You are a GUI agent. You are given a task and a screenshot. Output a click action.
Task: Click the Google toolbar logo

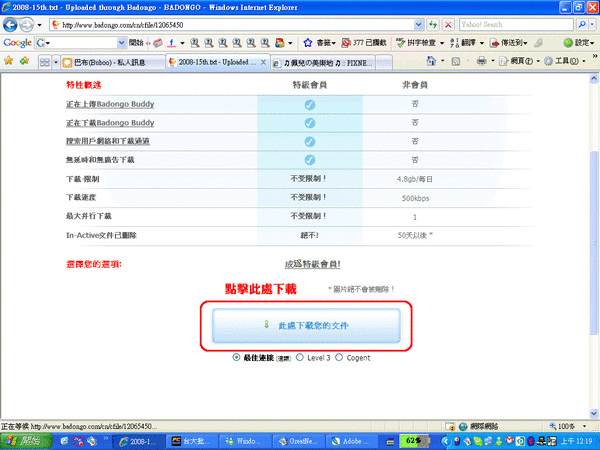(x=17, y=42)
